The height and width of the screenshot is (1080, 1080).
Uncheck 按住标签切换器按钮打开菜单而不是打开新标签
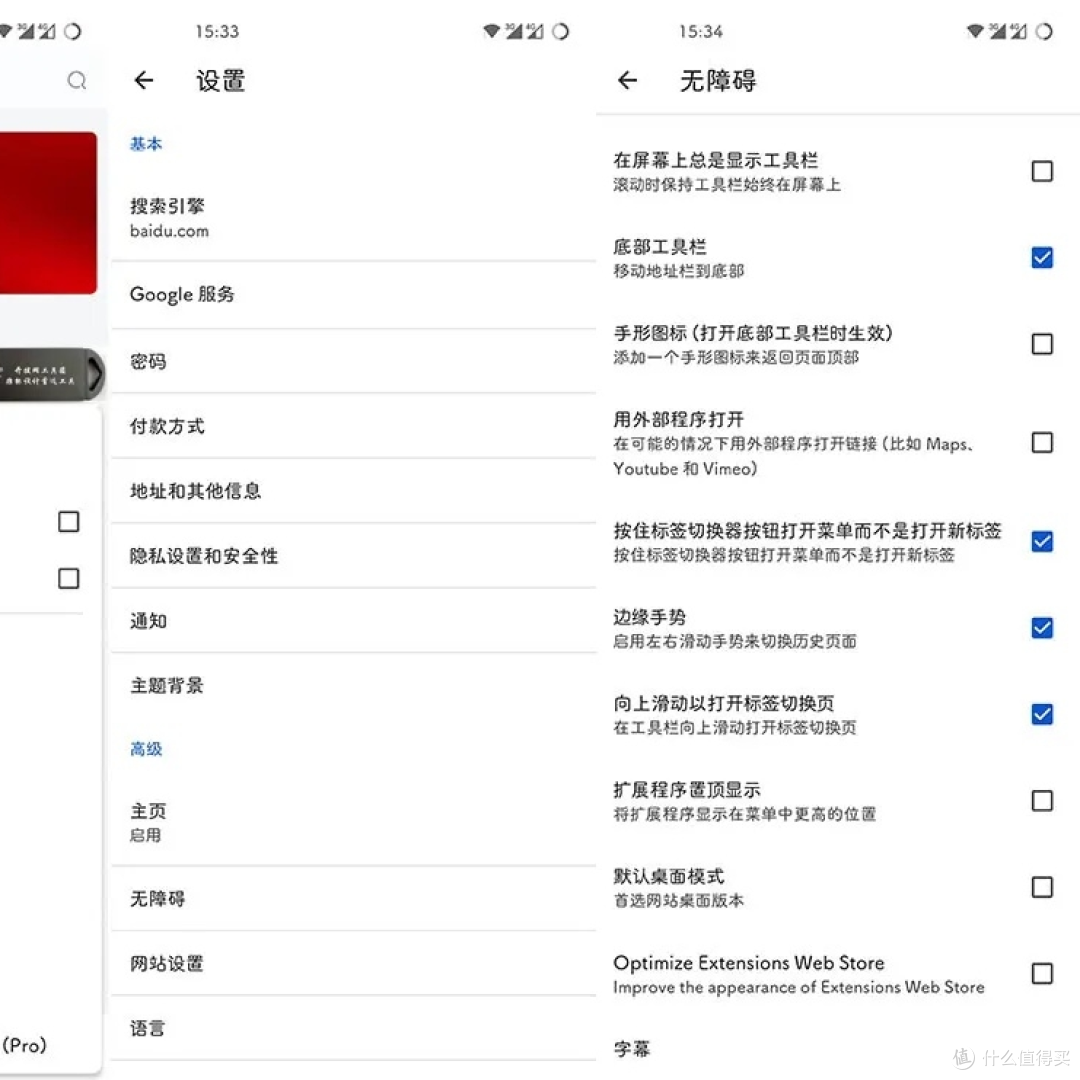[x=1042, y=542]
